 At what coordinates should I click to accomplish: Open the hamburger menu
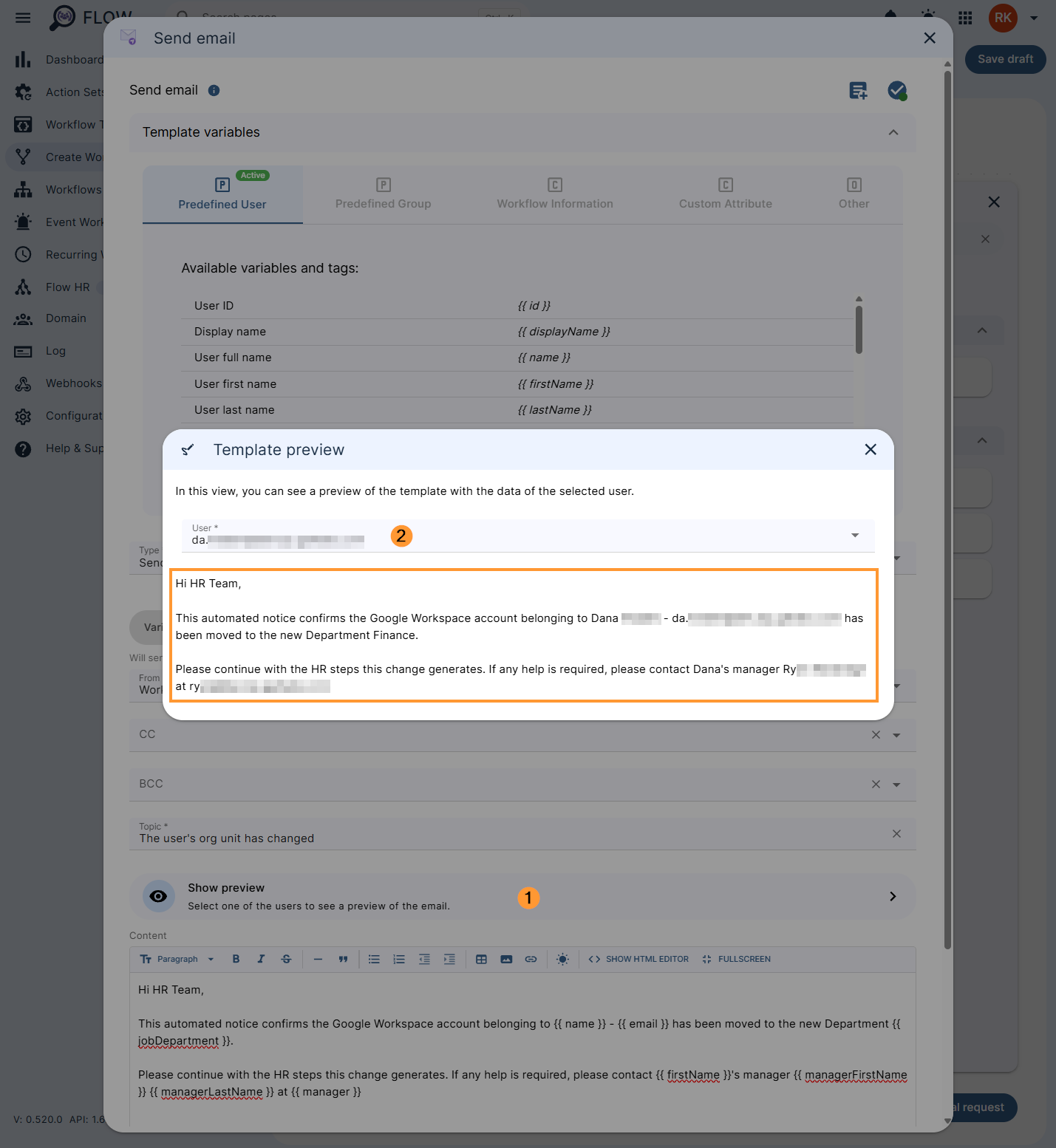[23, 18]
